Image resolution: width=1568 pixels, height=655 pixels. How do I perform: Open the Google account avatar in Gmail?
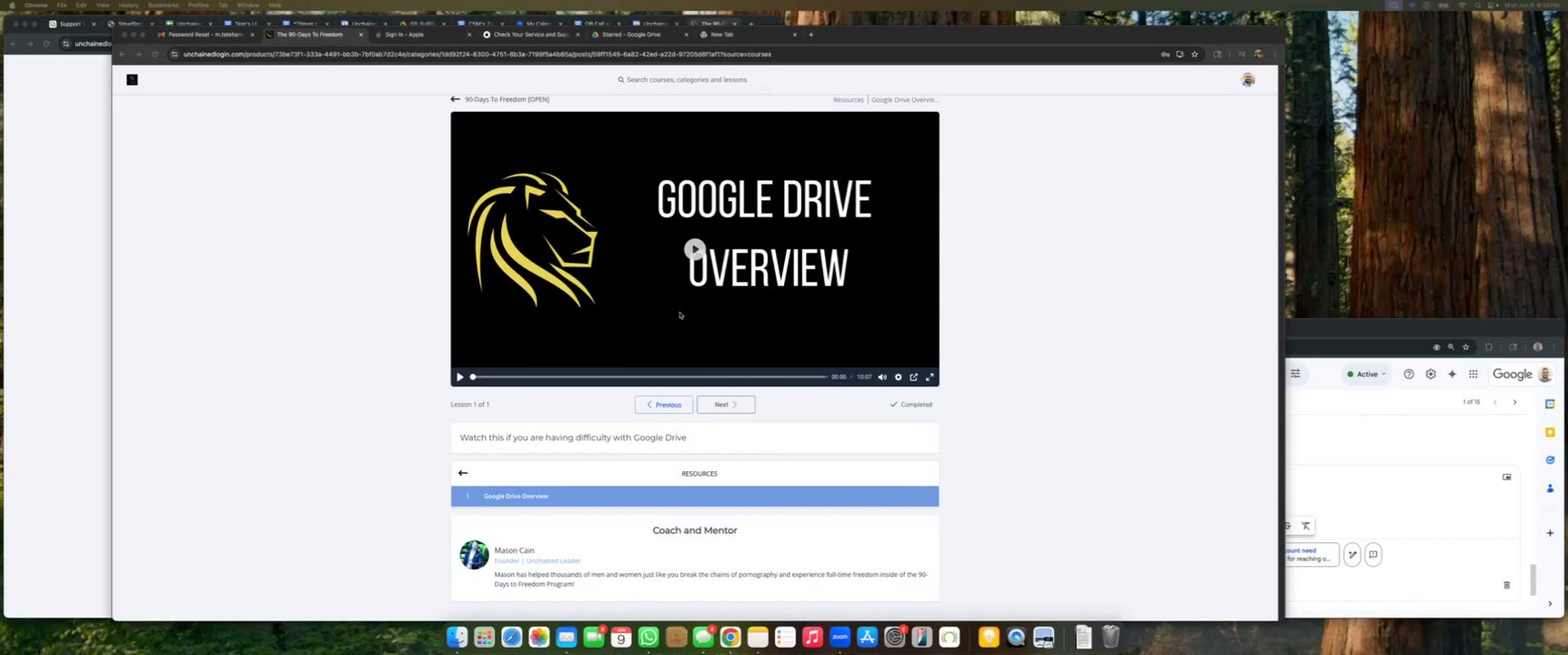coord(1544,374)
